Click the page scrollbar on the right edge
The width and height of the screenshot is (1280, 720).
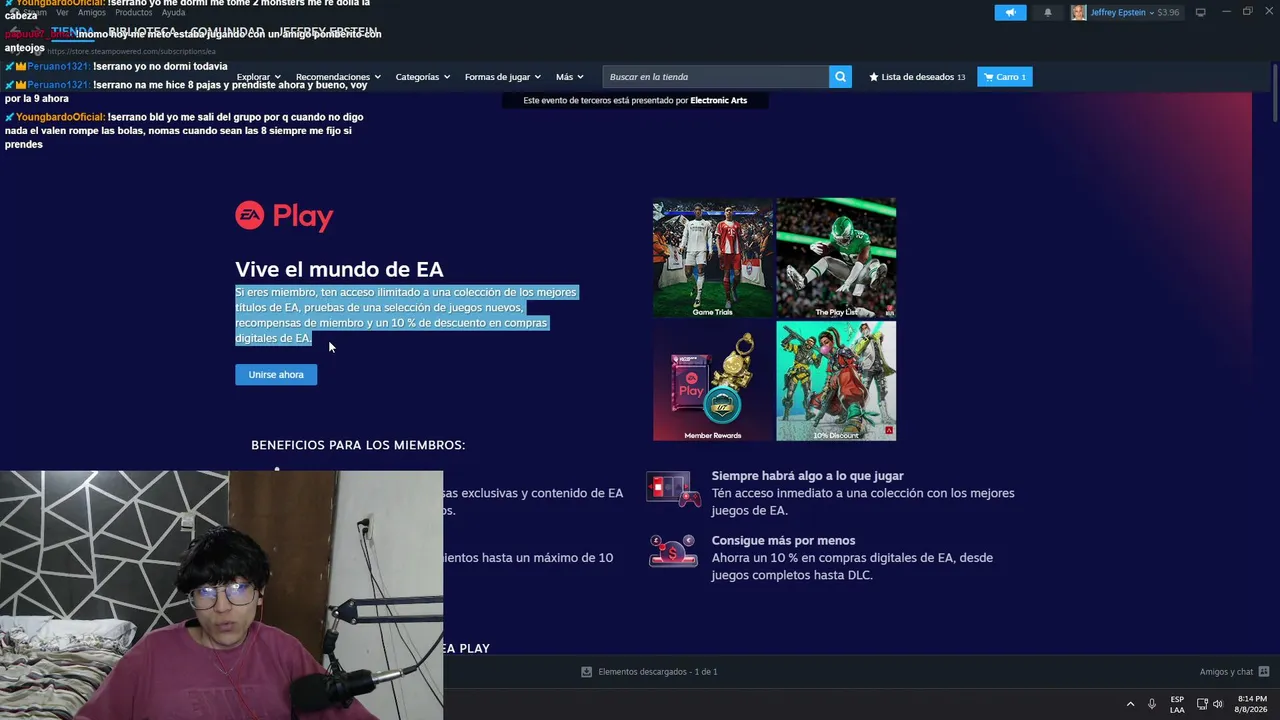(1276, 95)
